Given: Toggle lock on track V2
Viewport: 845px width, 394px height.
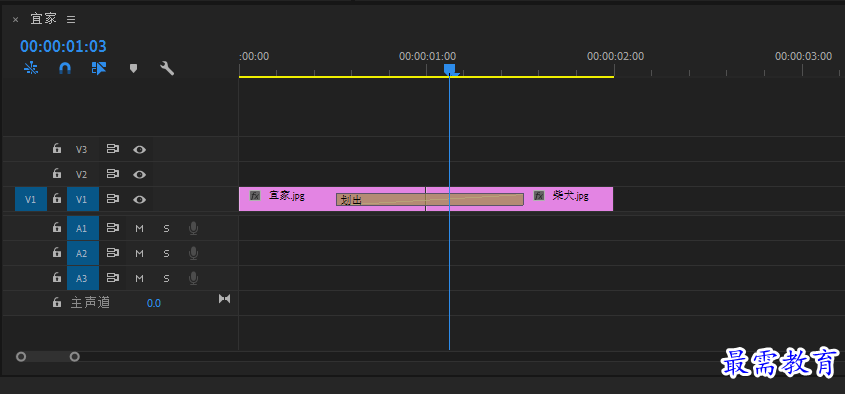Looking at the screenshot, I should [57, 174].
